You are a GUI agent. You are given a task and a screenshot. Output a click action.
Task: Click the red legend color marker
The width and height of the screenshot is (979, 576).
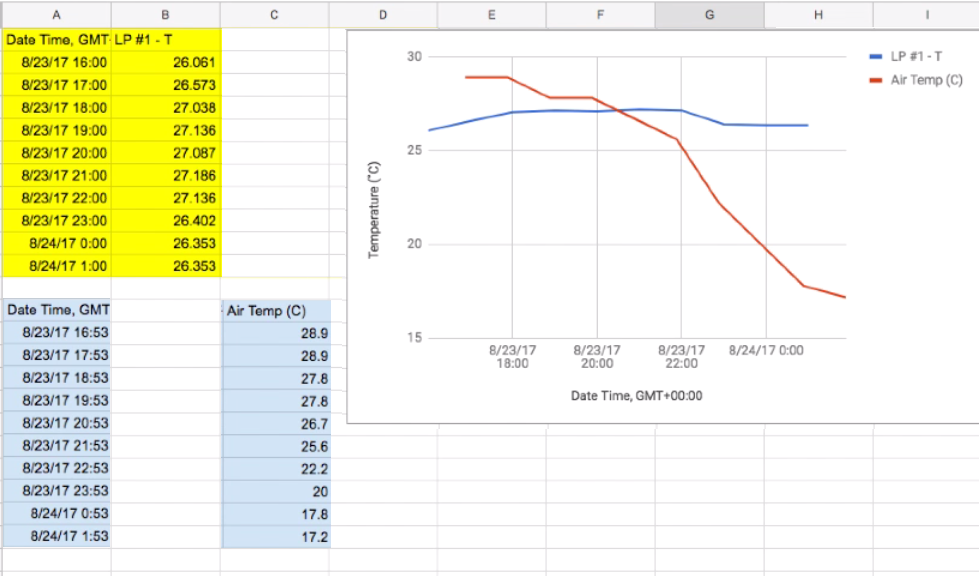876,80
